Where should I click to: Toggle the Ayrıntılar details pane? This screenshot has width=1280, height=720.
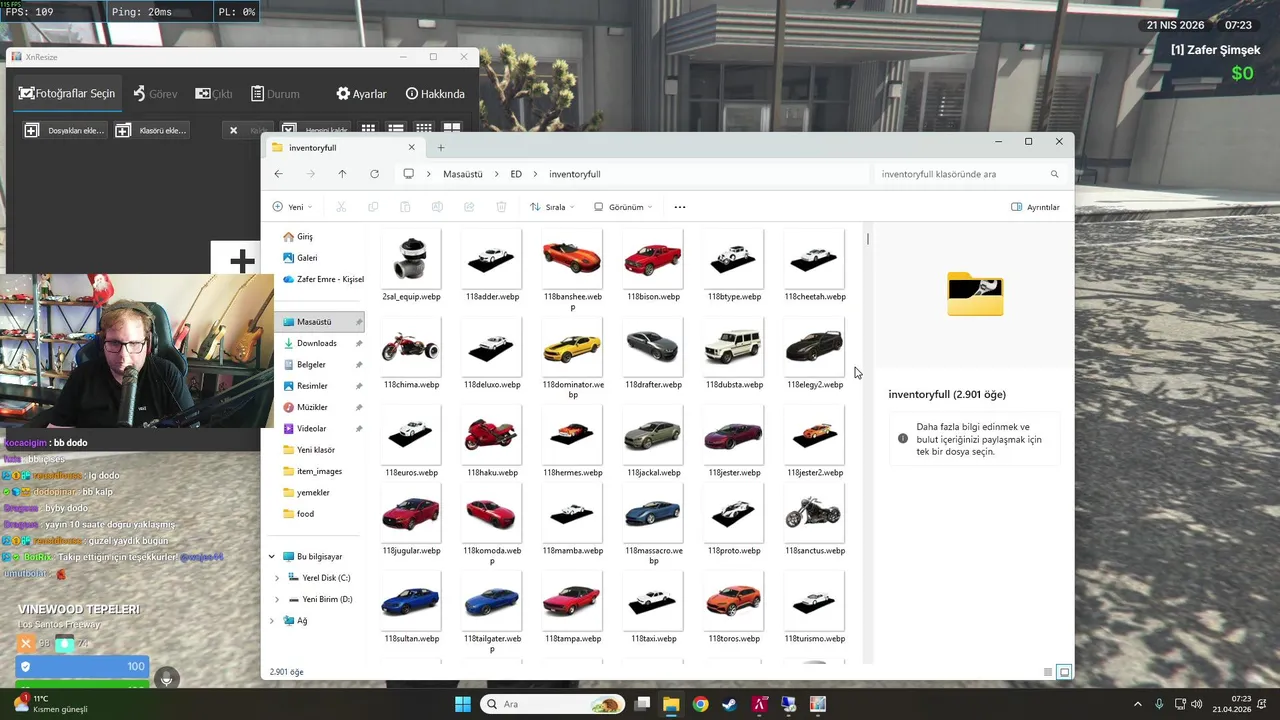1035,207
